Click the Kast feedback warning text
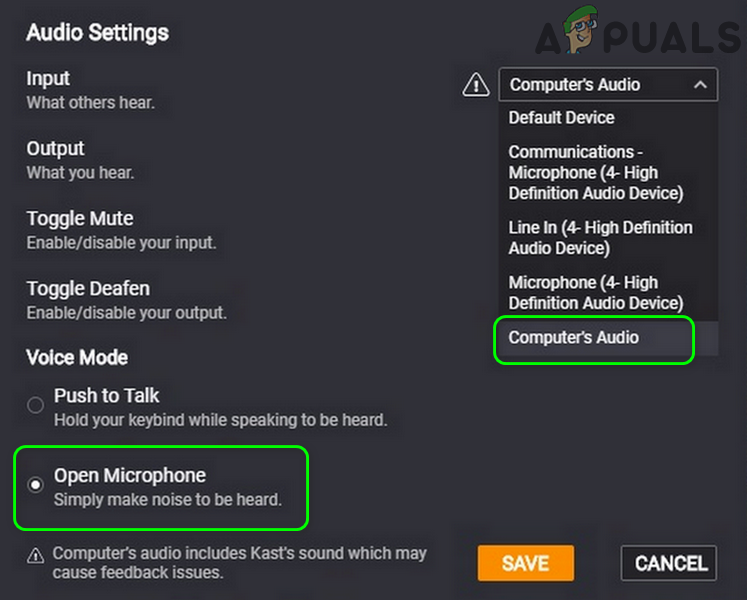Viewport: 747px width, 600px height. [x=240, y=563]
